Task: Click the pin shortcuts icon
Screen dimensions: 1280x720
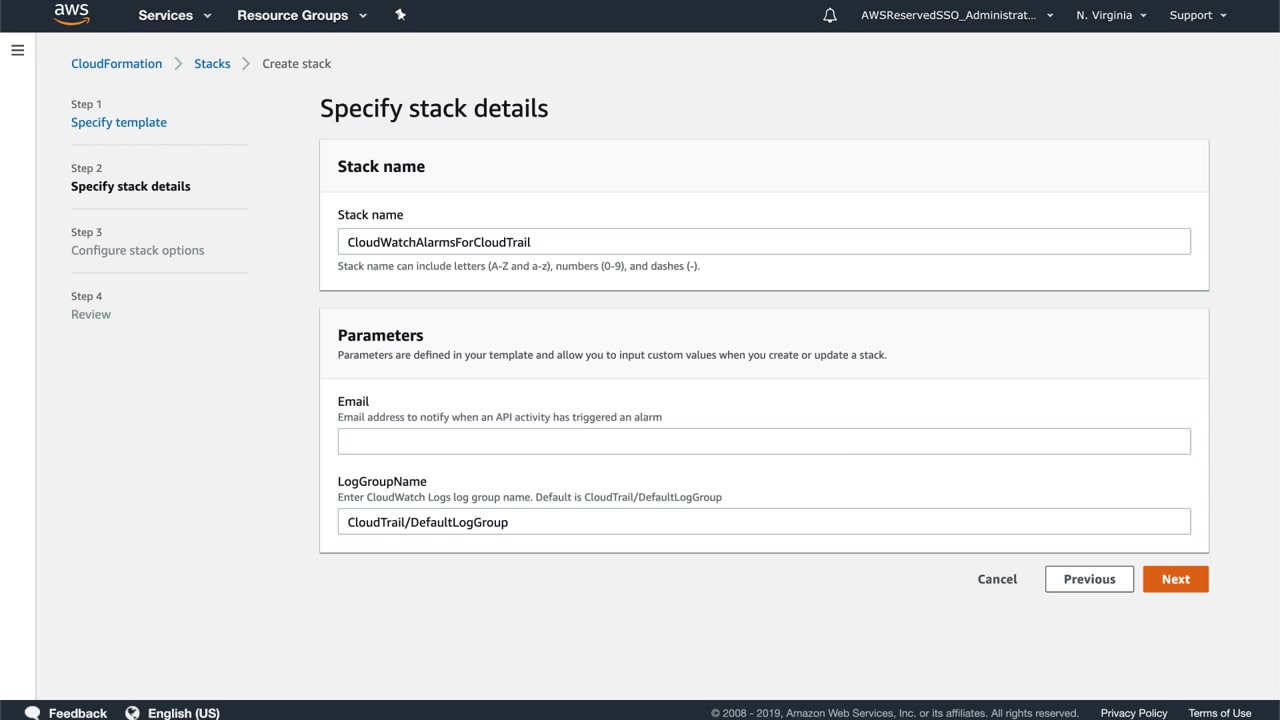Action: (400, 15)
